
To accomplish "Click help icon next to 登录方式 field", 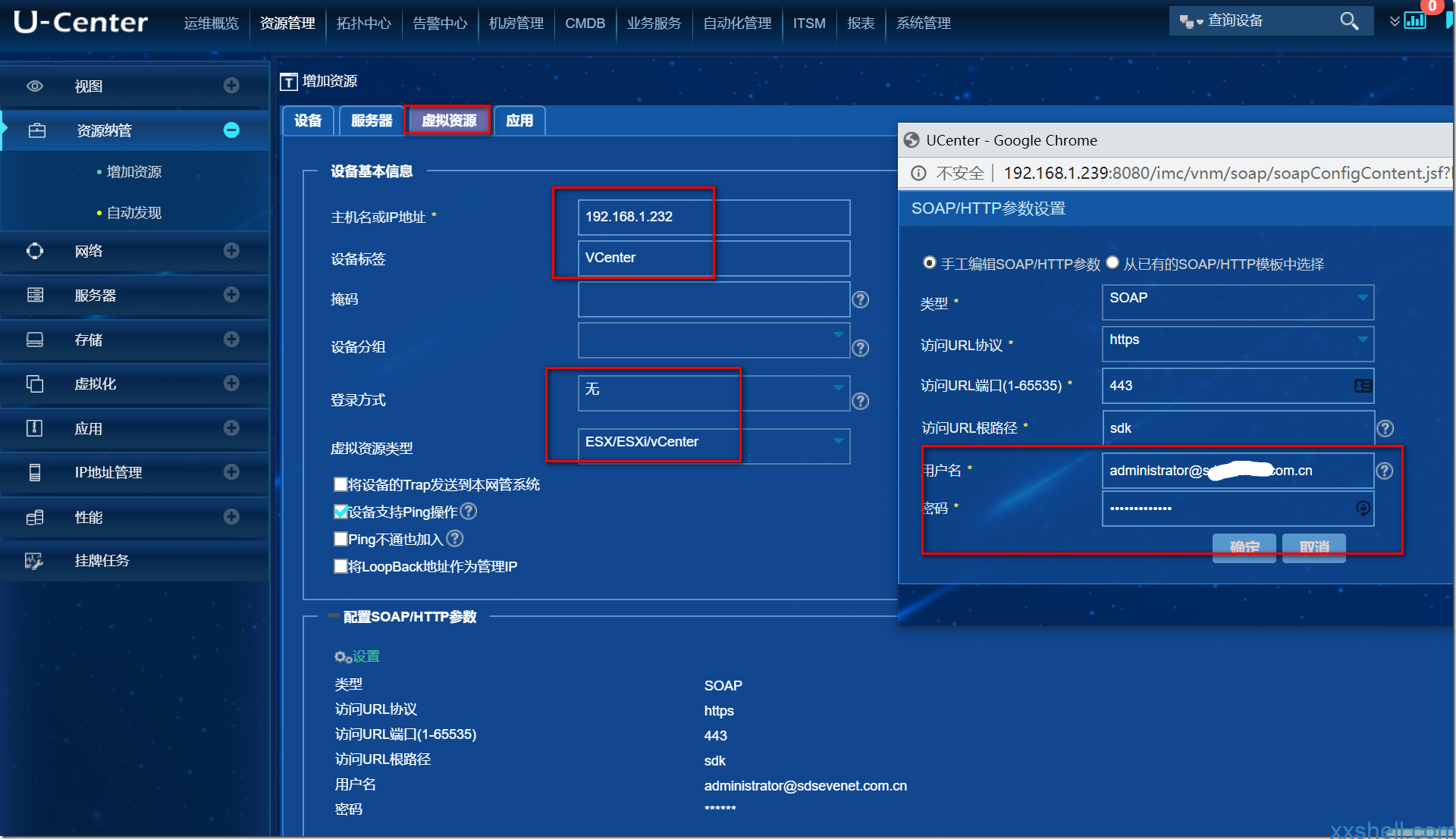I will click(860, 401).
